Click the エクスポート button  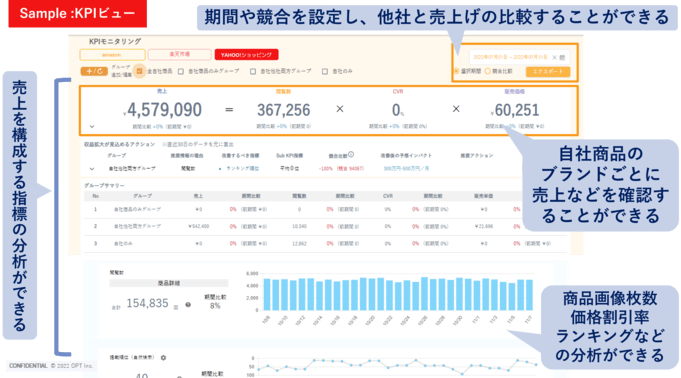[548, 72]
